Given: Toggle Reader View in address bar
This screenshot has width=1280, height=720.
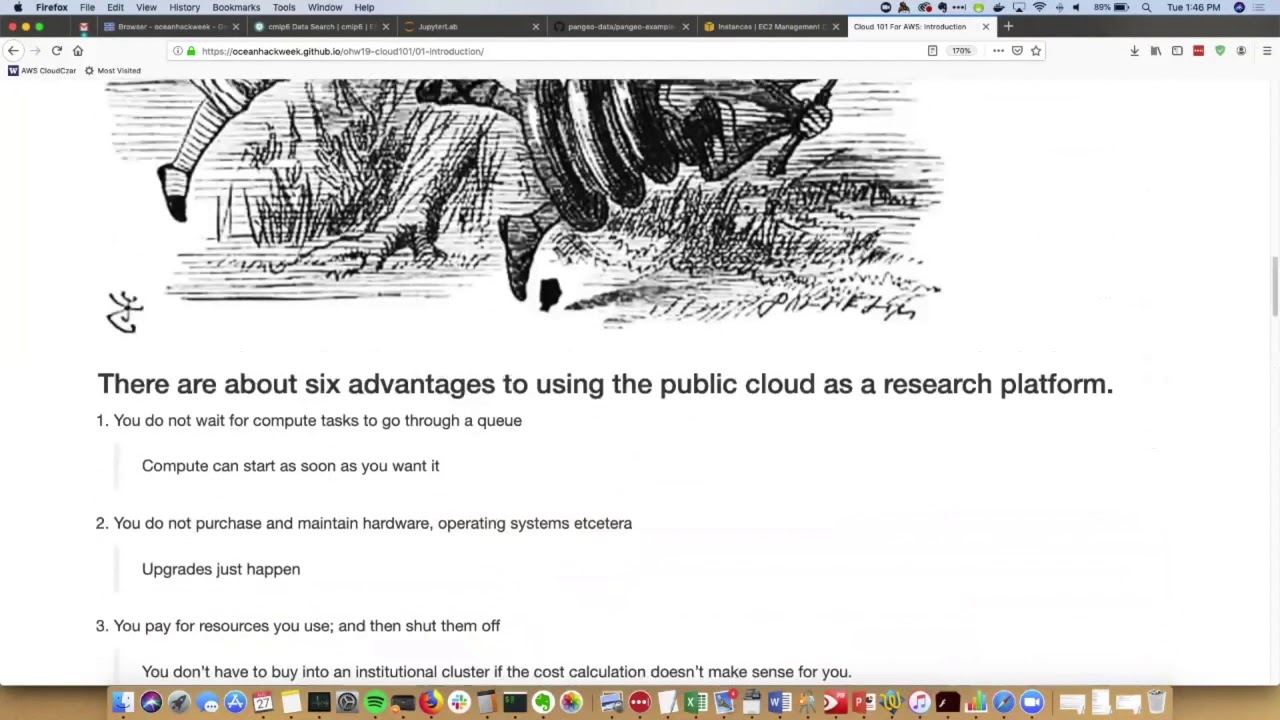Looking at the screenshot, I should click(x=932, y=51).
